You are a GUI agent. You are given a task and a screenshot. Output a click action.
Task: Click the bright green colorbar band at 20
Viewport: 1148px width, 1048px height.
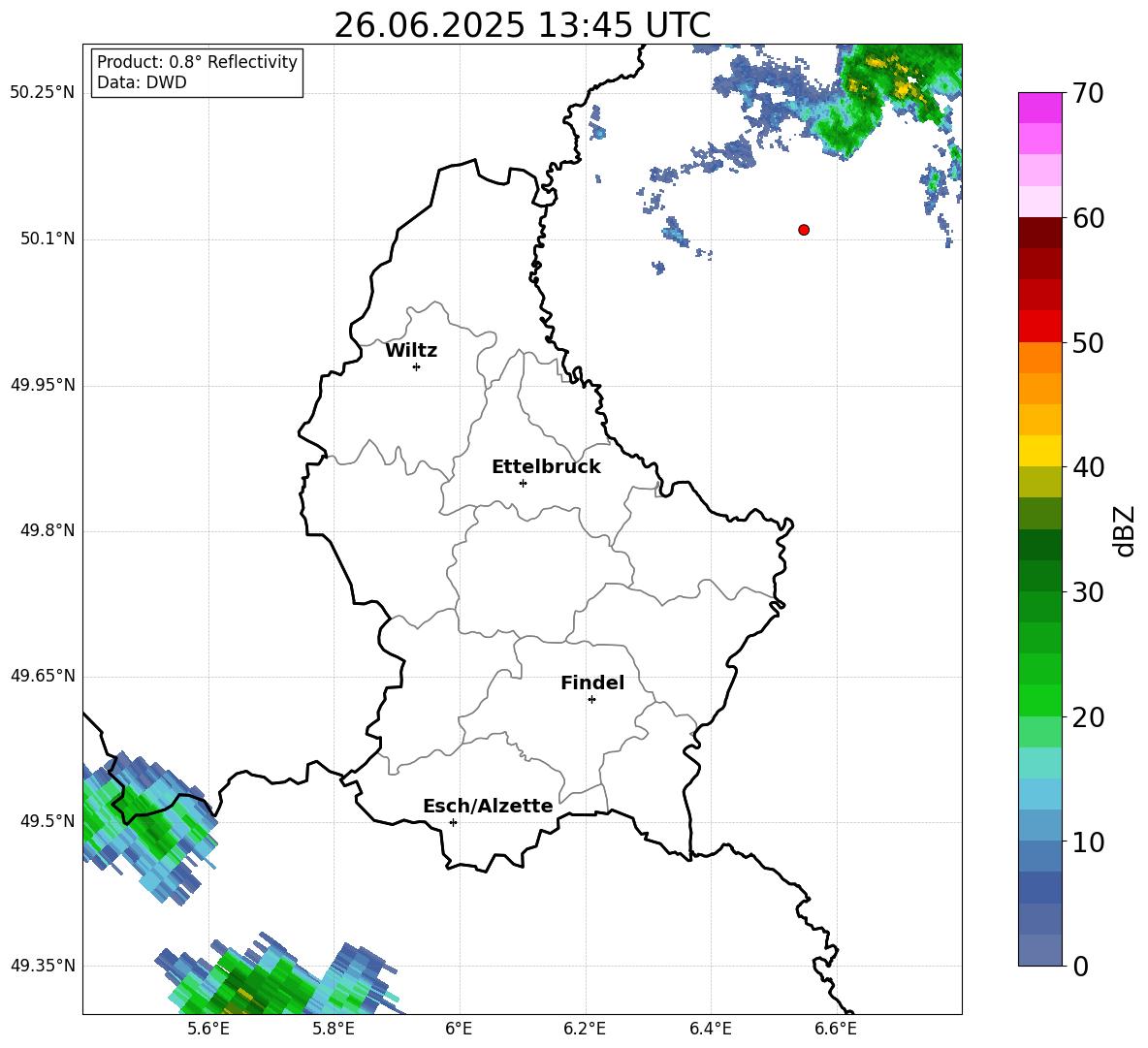tap(1039, 700)
